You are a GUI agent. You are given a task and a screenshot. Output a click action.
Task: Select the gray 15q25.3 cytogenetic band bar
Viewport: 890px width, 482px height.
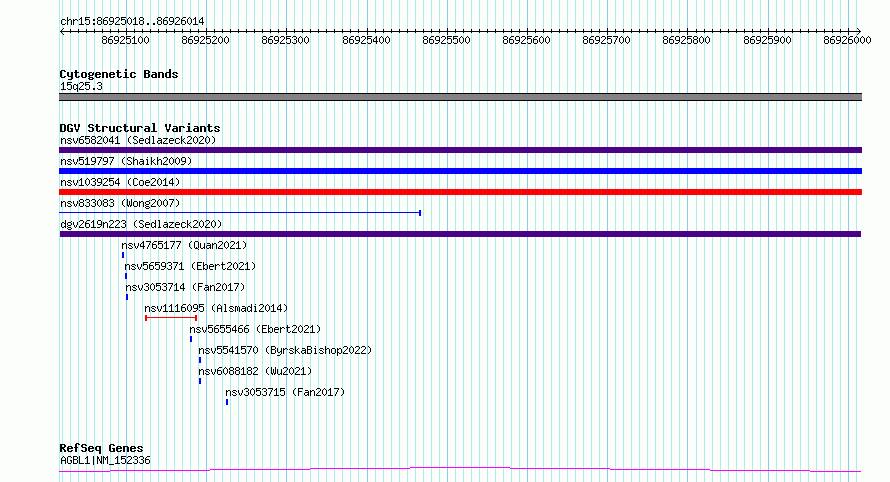coord(460,97)
